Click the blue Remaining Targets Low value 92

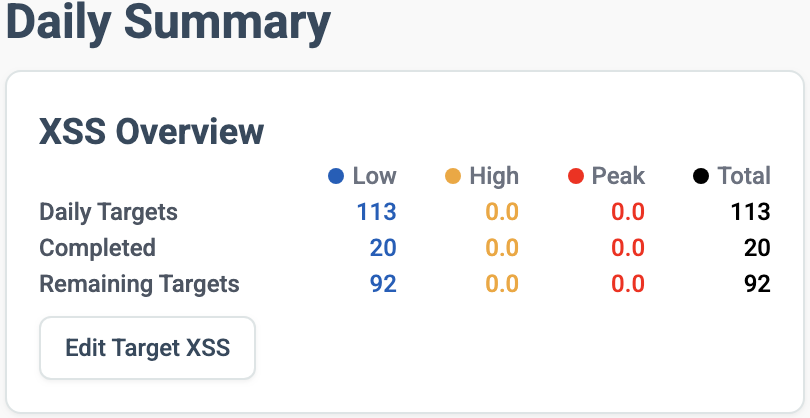(383, 284)
